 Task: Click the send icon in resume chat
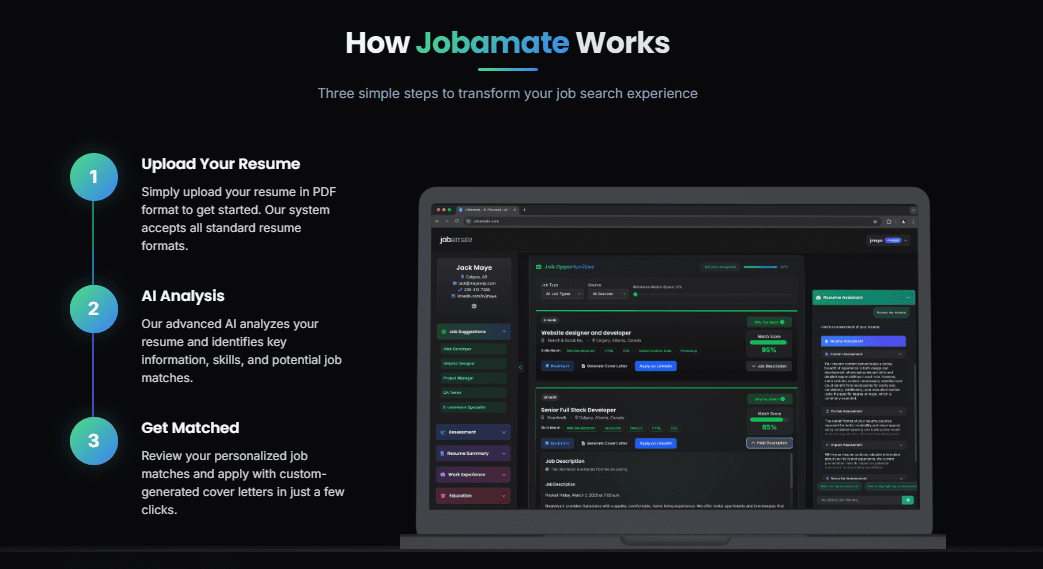(908, 499)
